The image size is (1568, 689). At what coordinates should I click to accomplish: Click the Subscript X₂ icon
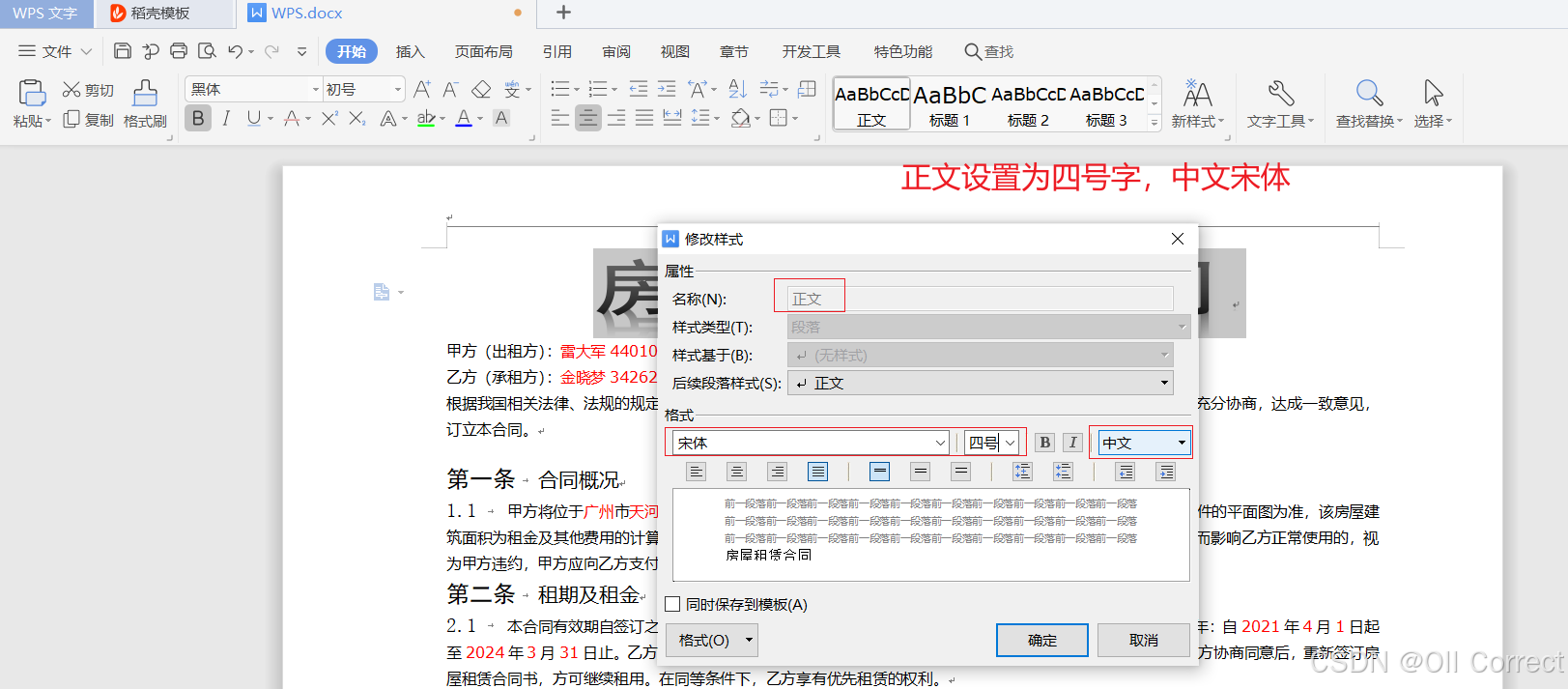coord(357,118)
